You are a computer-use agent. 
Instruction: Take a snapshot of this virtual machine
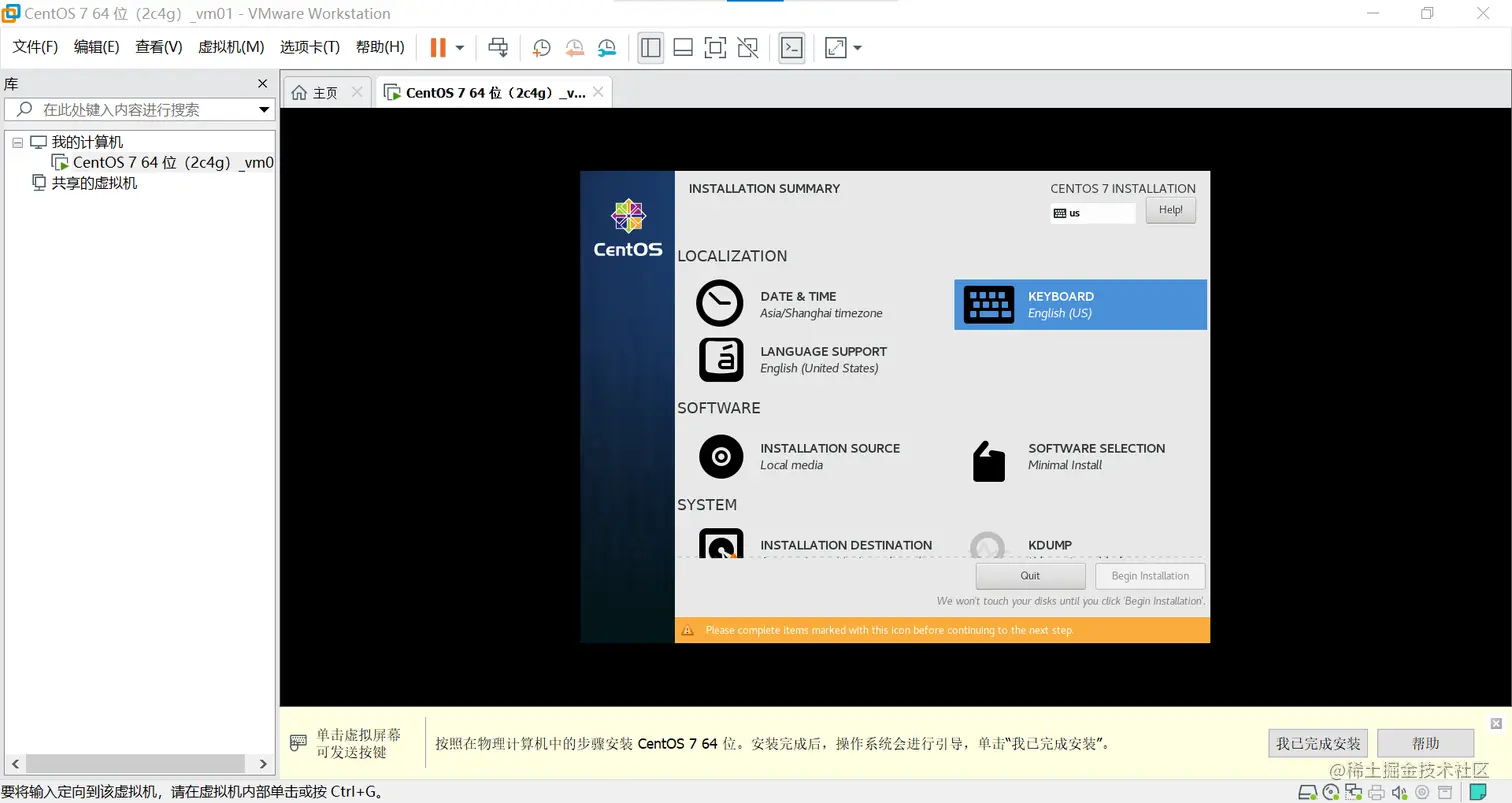coord(541,47)
